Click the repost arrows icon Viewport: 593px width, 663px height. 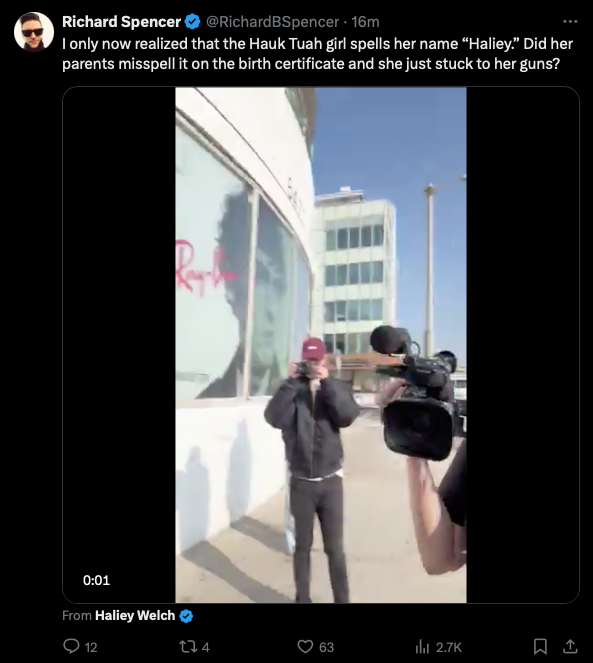tap(186, 647)
